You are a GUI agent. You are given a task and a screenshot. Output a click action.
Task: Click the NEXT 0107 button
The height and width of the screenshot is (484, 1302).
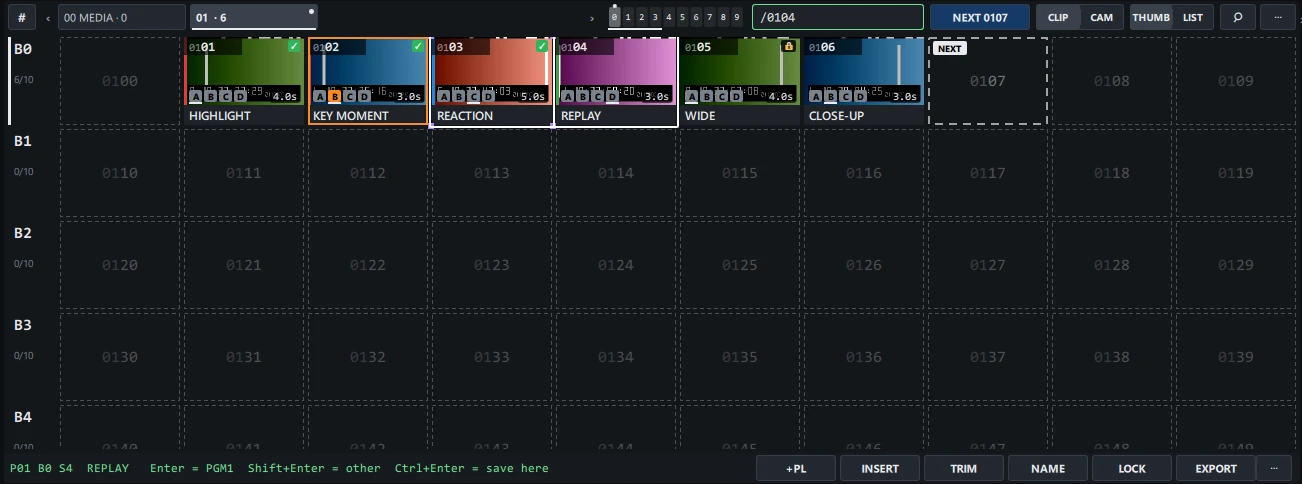[x=980, y=17]
